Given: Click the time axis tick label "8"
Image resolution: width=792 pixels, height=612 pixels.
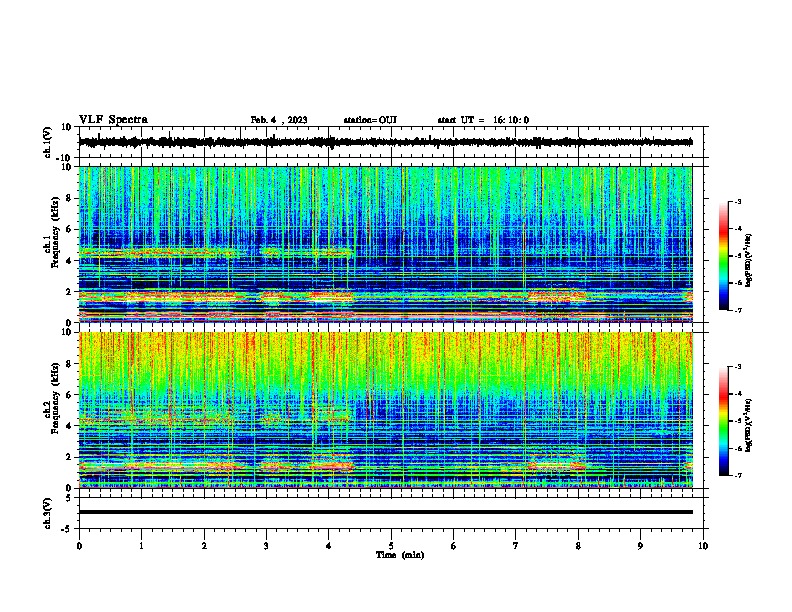Looking at the screenshot, I should pos(578,546).
